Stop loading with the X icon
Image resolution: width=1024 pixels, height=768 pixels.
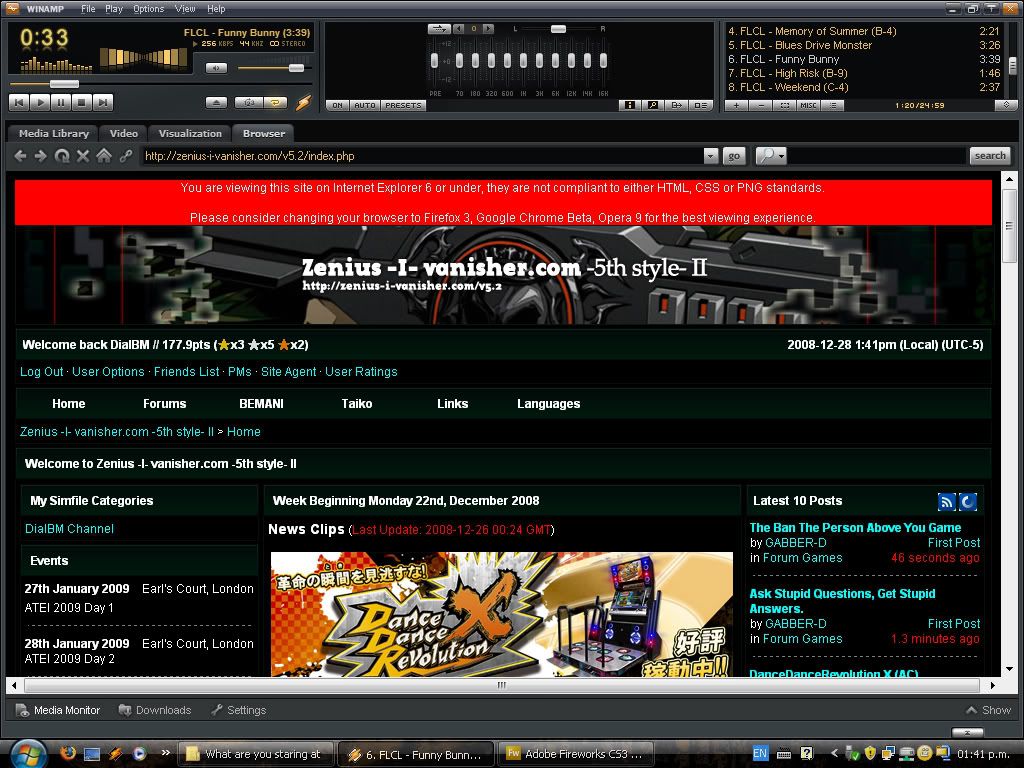(x=83, y=156)
